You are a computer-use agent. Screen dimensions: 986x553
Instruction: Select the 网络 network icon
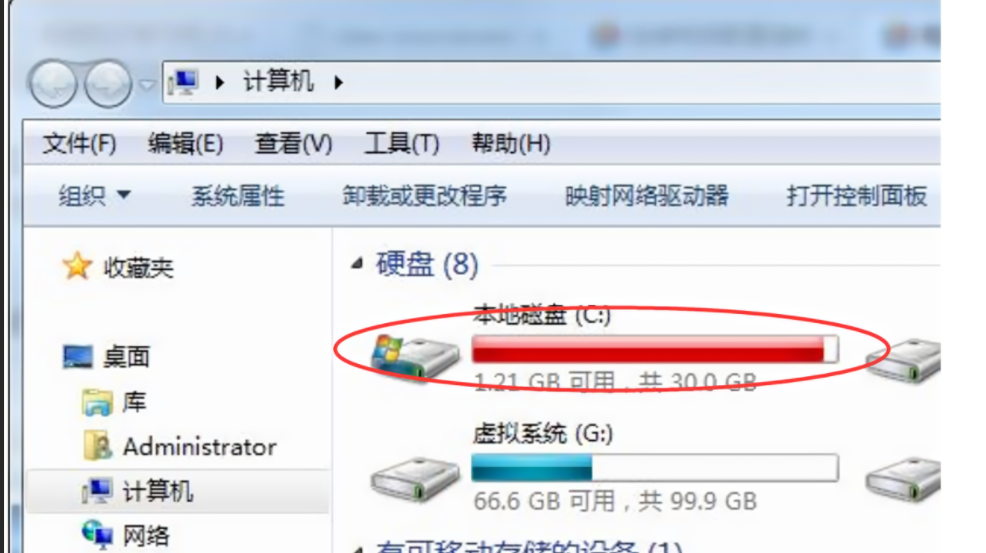[97, 535]
